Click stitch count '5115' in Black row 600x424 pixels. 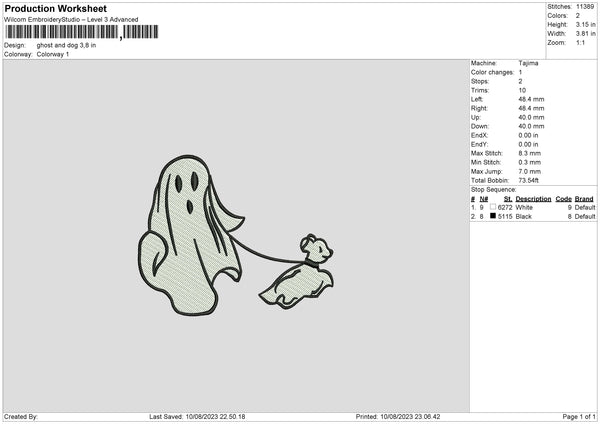(505, 217)
